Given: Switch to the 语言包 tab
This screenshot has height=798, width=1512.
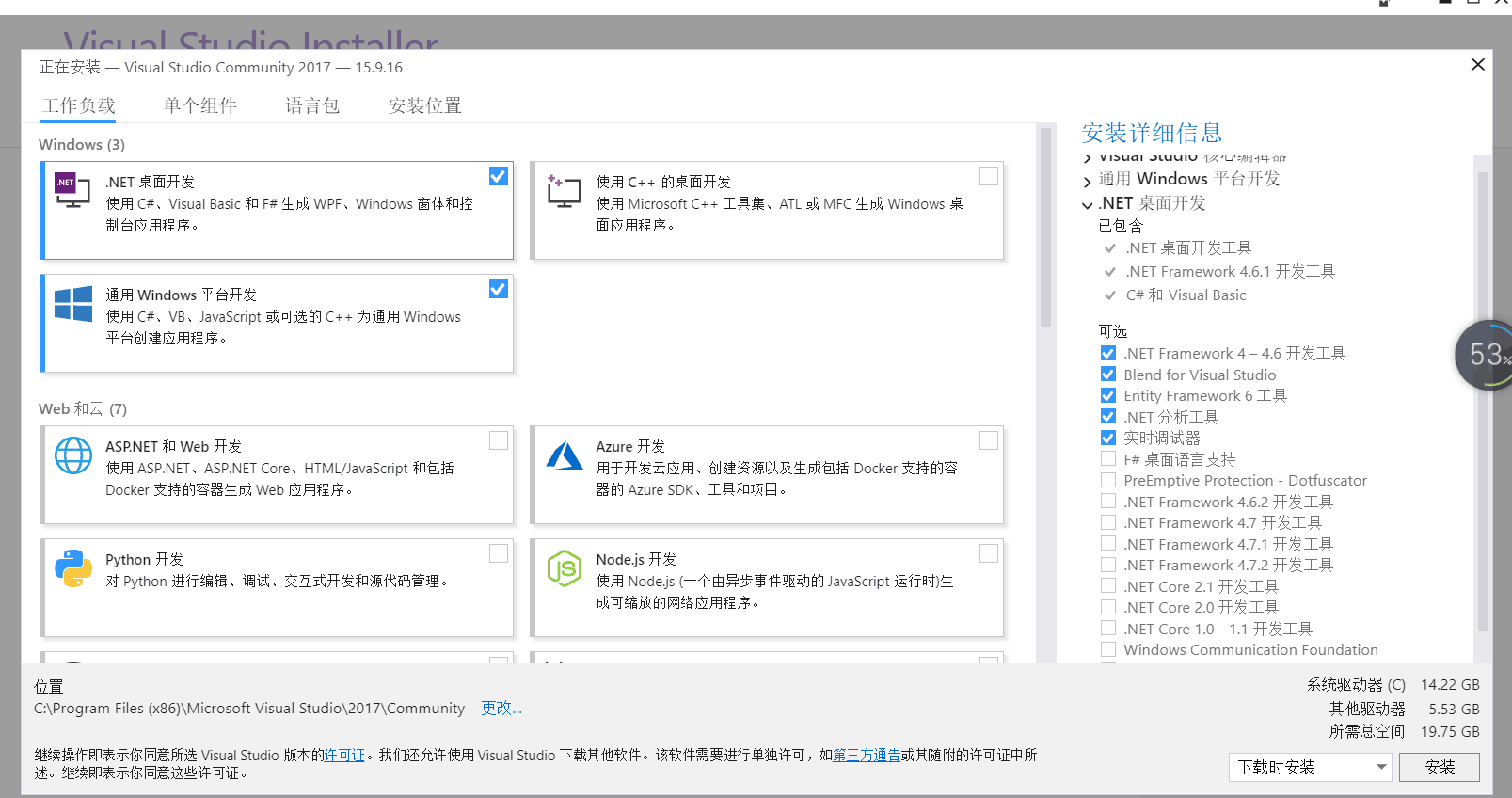Looking at the screenshot, I should click(312, 105).
